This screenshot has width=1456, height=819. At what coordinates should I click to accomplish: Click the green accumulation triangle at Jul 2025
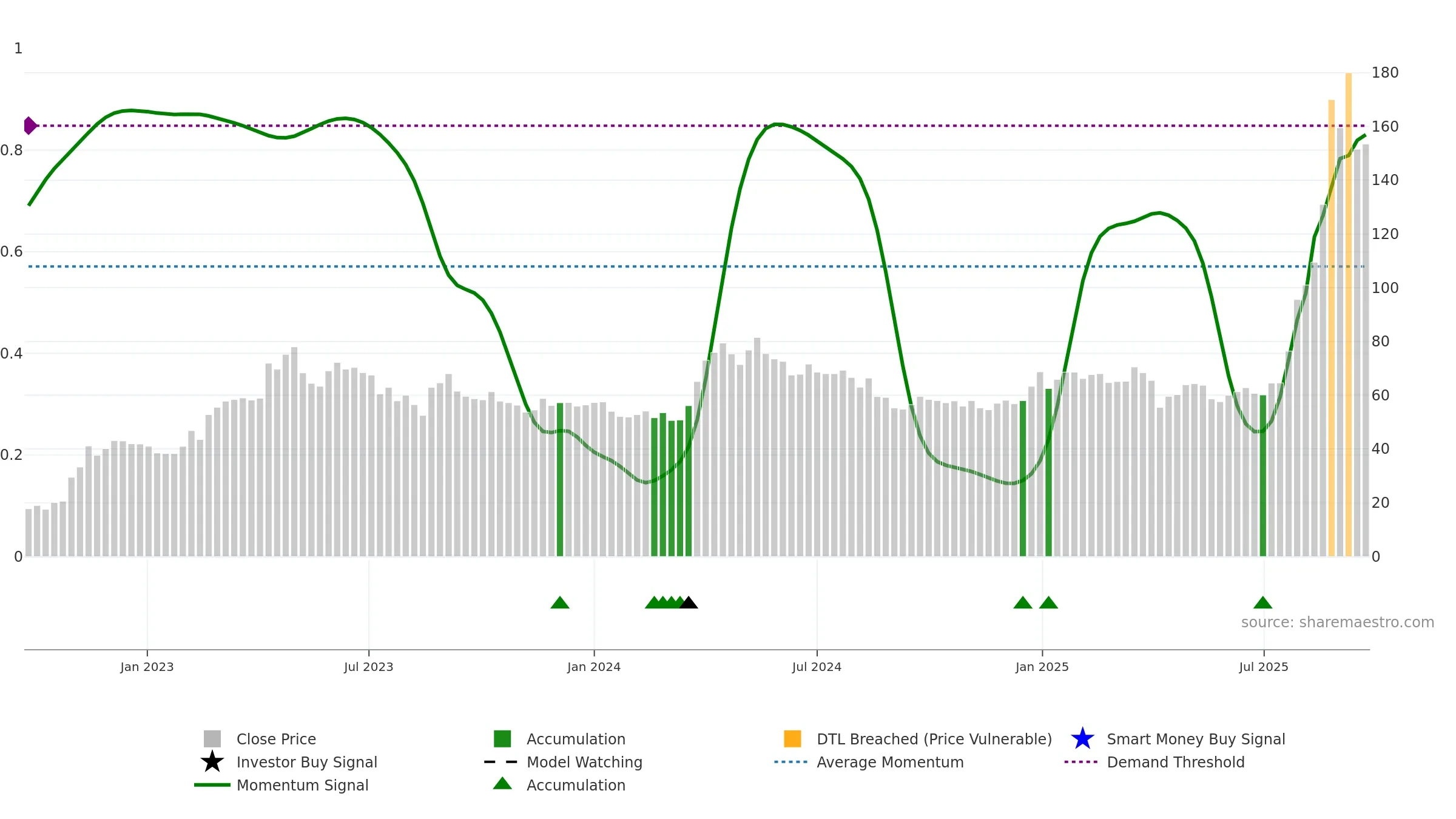click(1263, 602)
